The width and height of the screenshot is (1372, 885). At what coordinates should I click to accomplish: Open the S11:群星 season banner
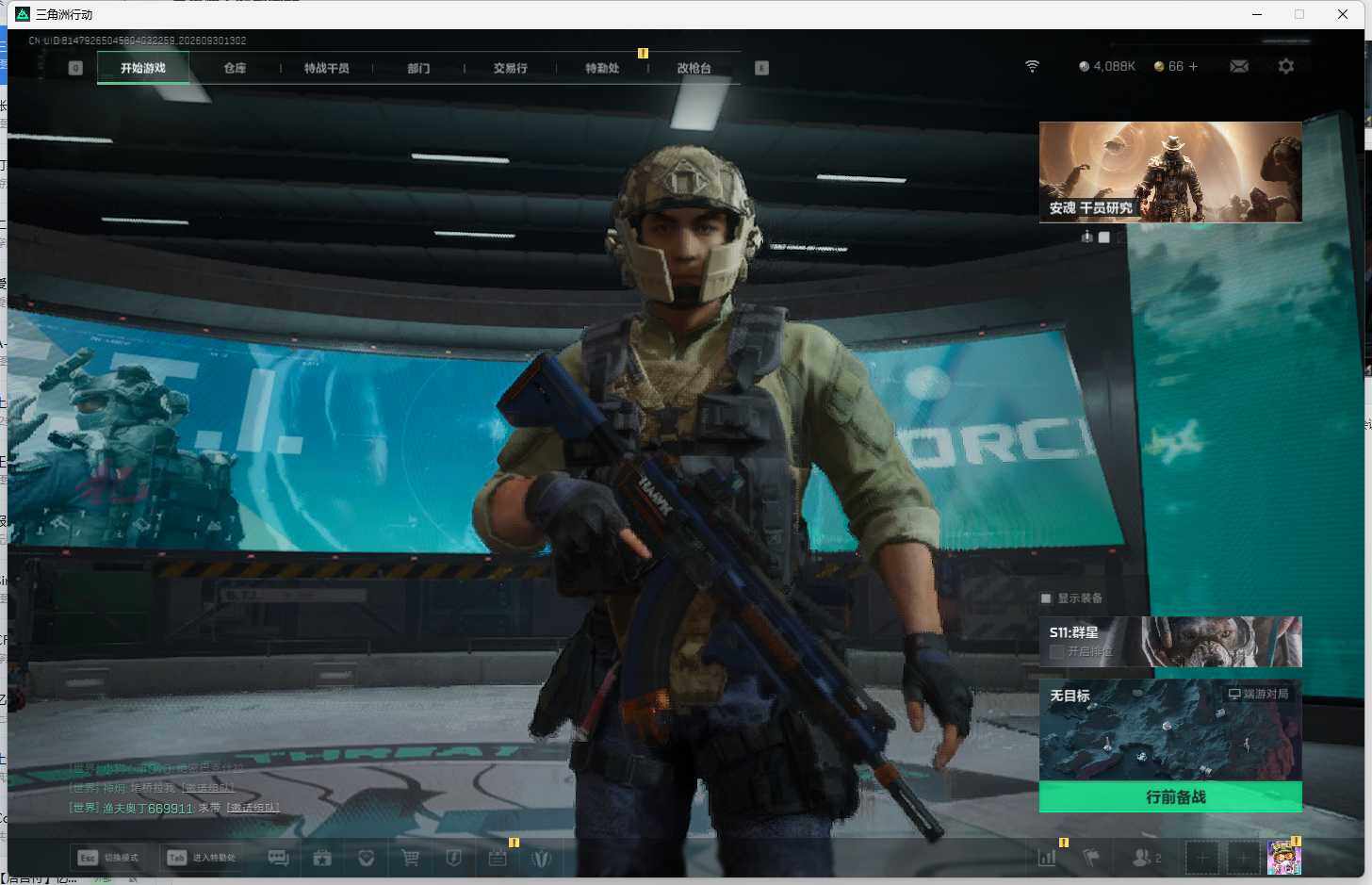(x=1170, y=642)
